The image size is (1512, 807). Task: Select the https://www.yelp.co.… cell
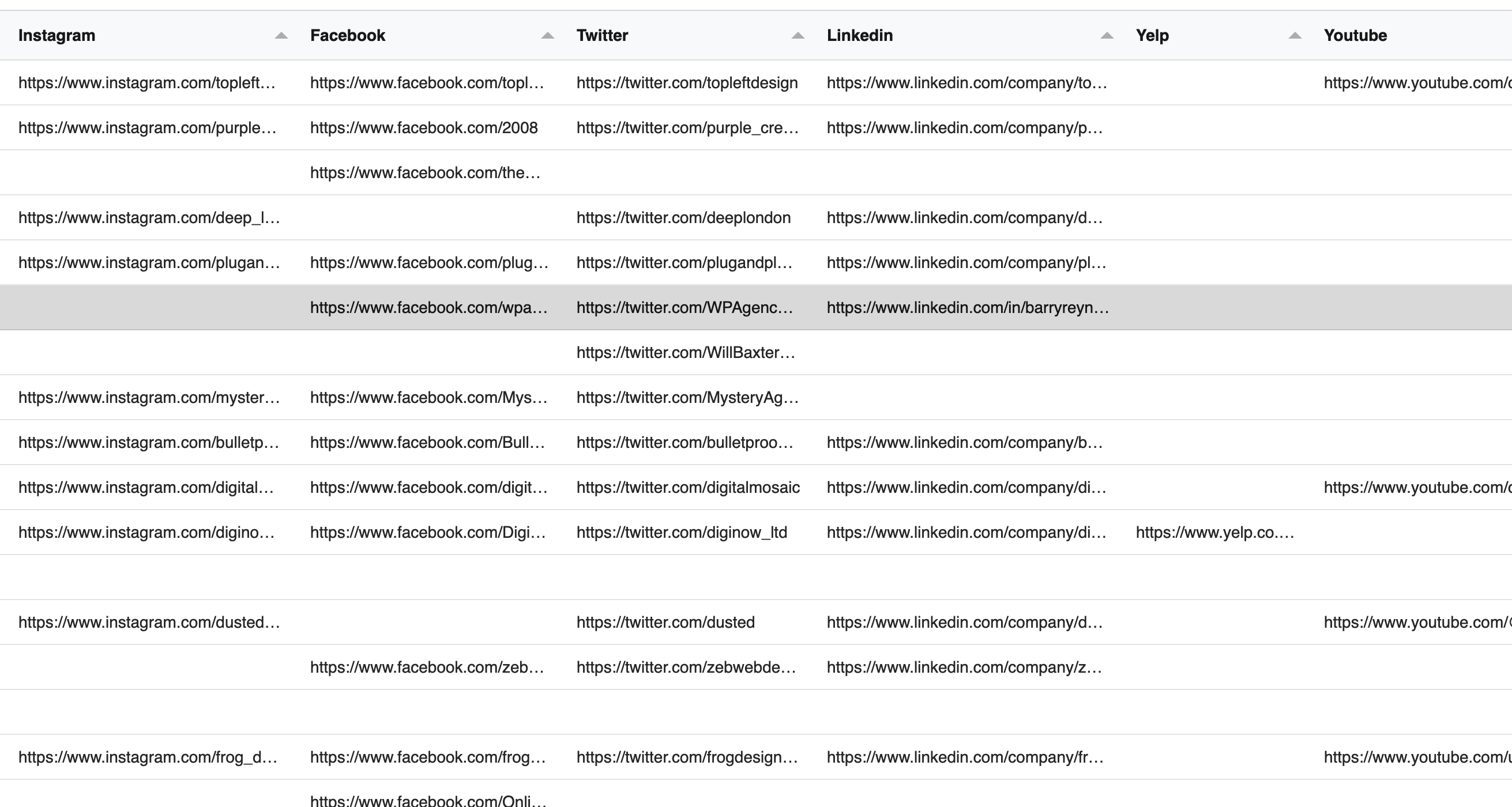1215,532
